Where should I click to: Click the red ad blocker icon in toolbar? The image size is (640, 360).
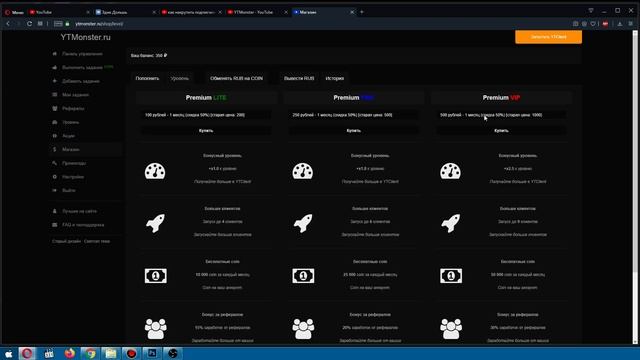pyautogui.click(x=605, y=24)
